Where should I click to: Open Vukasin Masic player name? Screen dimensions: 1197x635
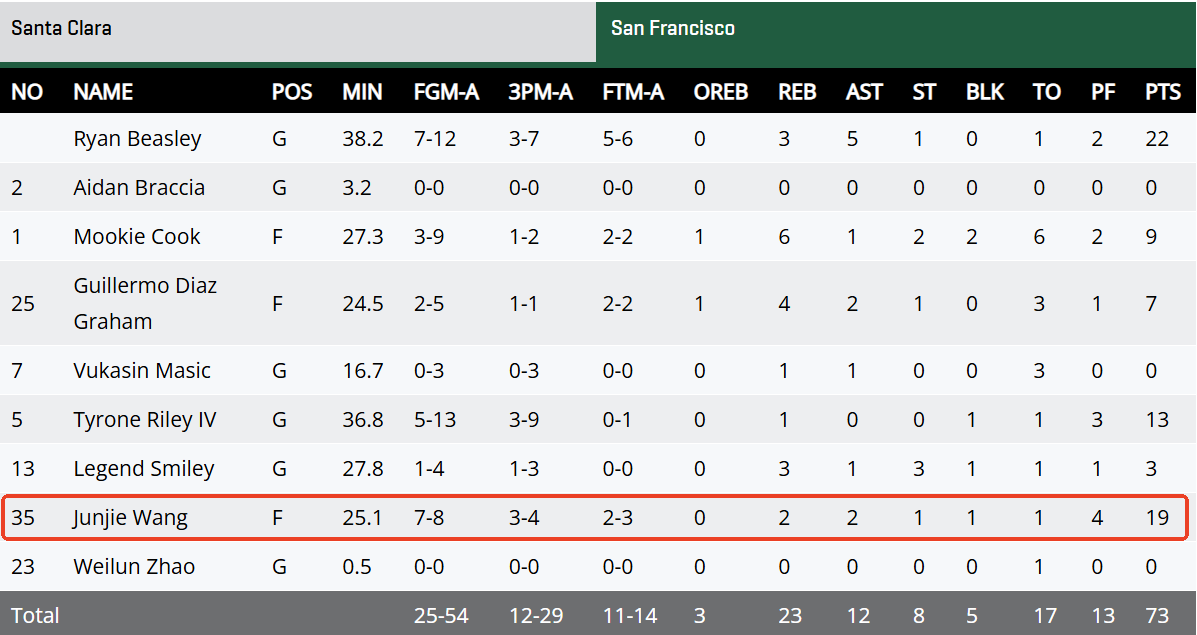click(x=142, y=371)
